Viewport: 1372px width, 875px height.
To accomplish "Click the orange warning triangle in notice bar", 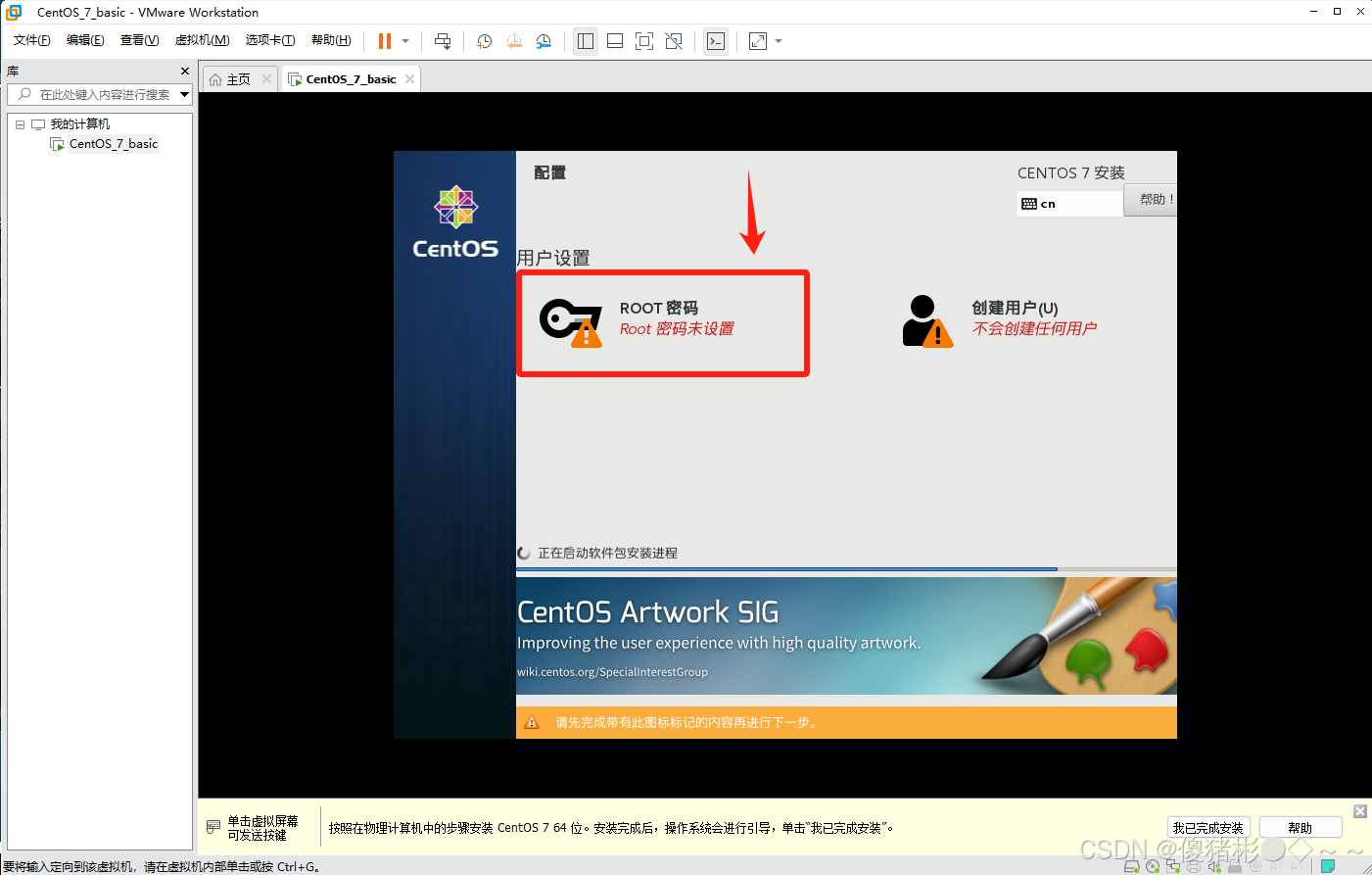I will 532,722.
